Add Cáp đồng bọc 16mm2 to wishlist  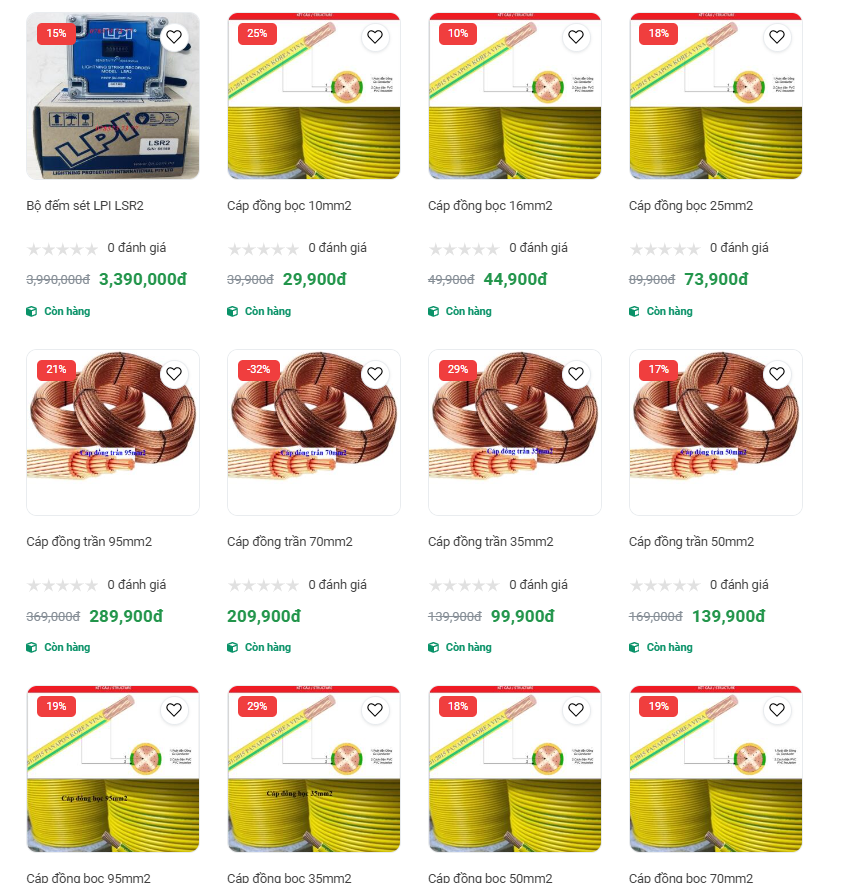(576, 37)
